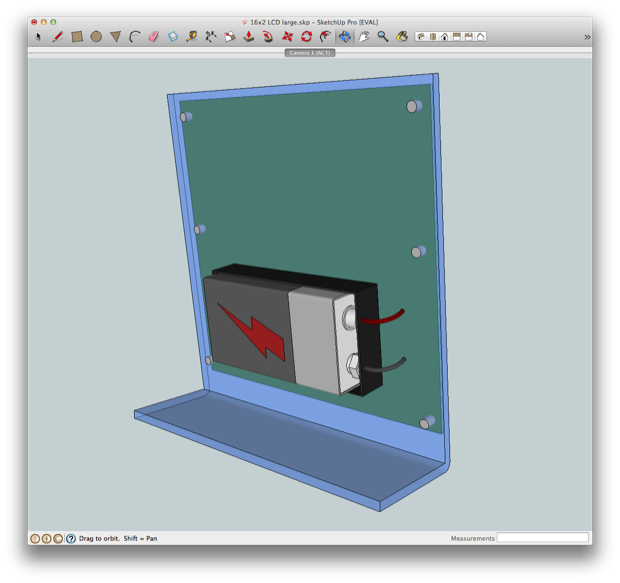Viewport: 620px width, 583px height.
Task: Open the Camera 1 (ACT) scene tab
Action: pyautogui.click(x=310, y=53)
